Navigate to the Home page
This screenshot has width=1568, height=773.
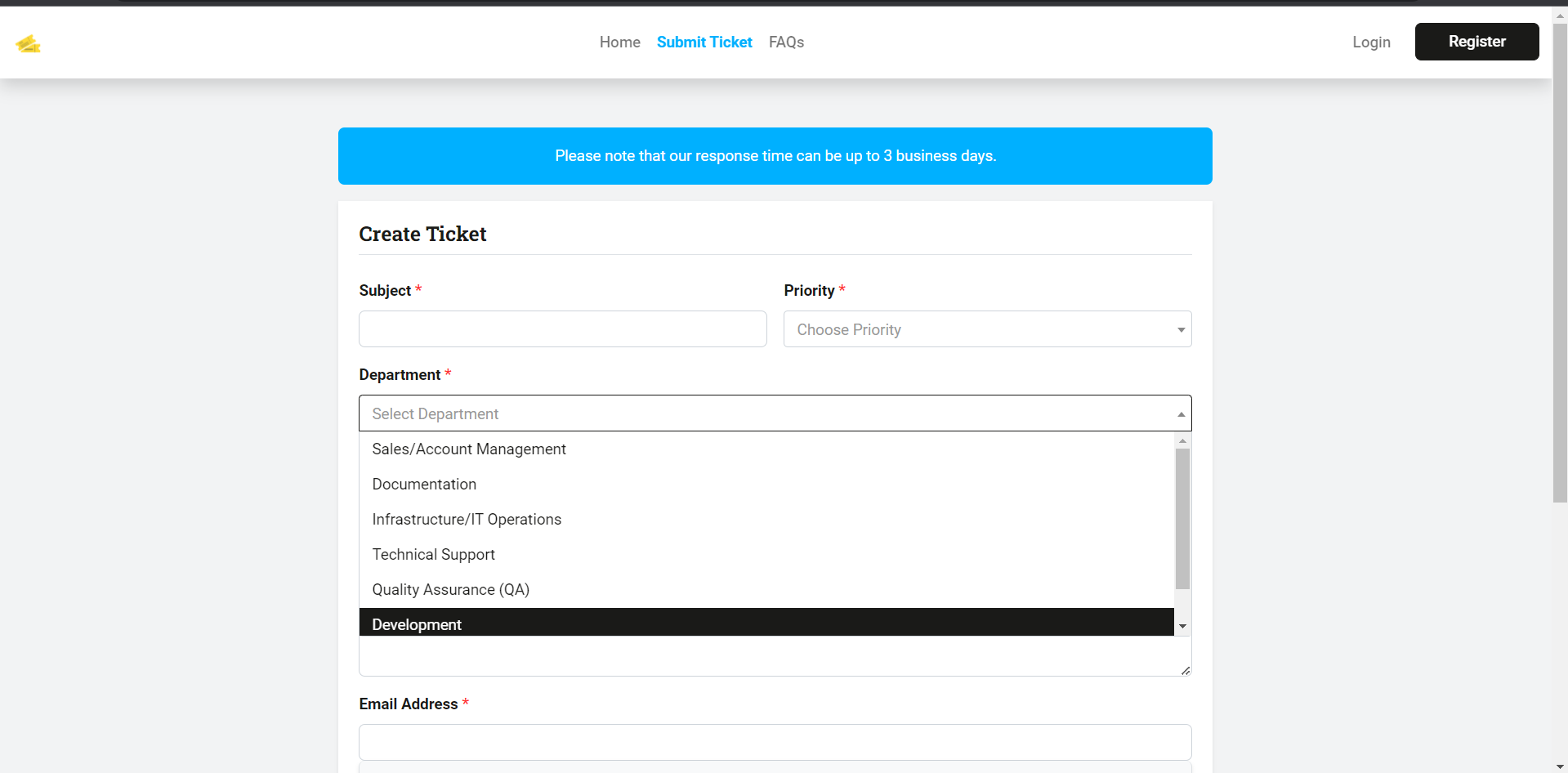pos(619,42)
